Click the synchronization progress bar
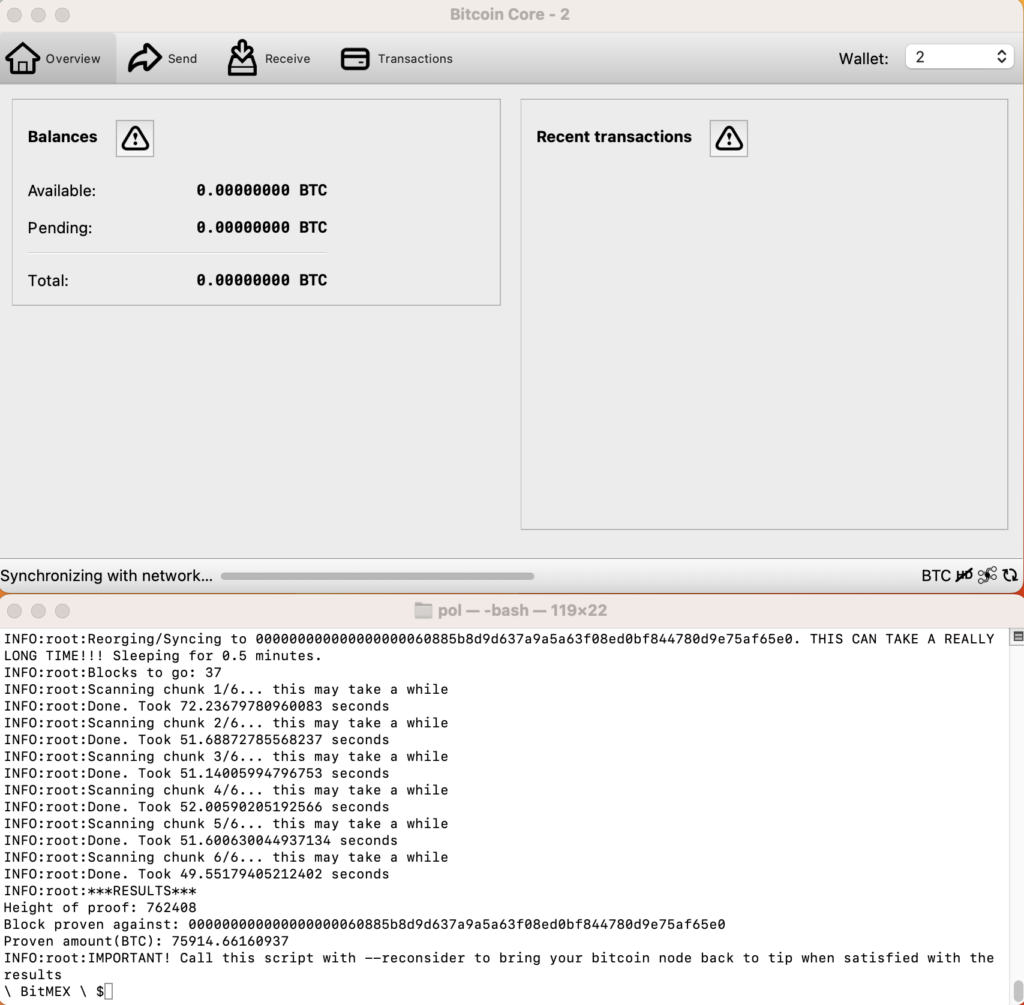The image size is (1024, 1005). tap(377, 576)
